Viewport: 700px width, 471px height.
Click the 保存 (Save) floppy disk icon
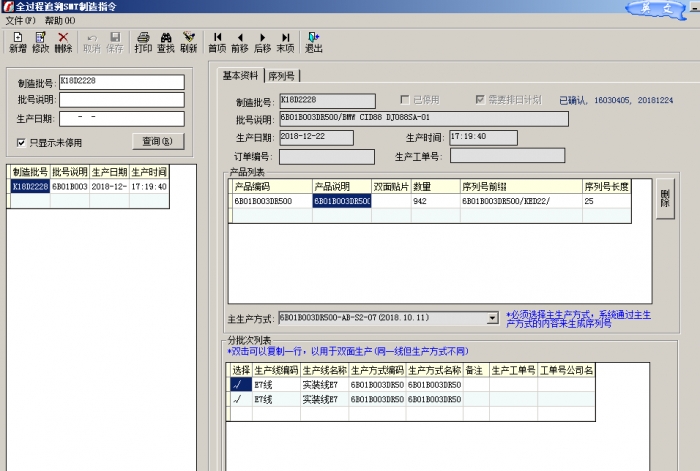[x=115, y=42]
